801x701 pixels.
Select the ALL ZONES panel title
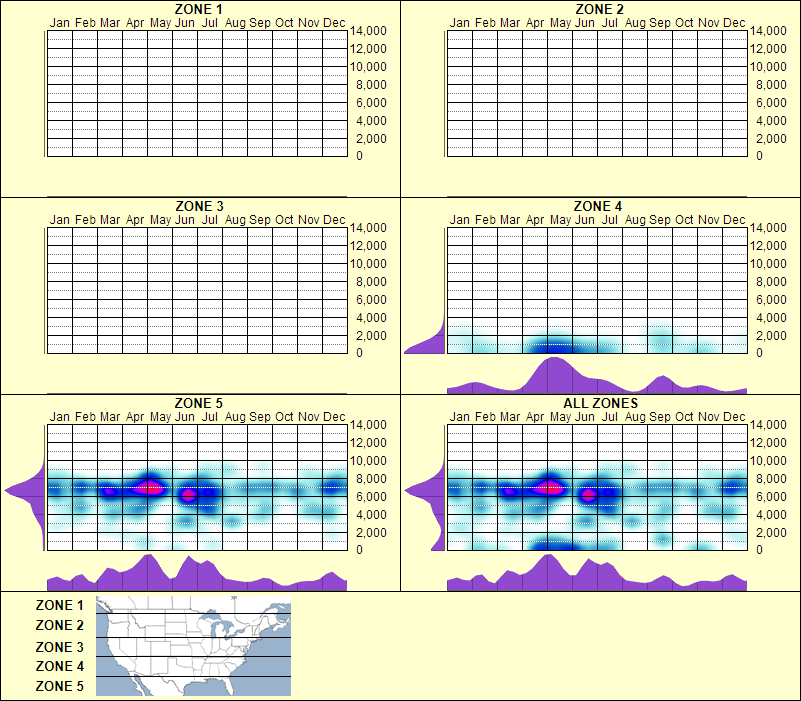point(597,402)
